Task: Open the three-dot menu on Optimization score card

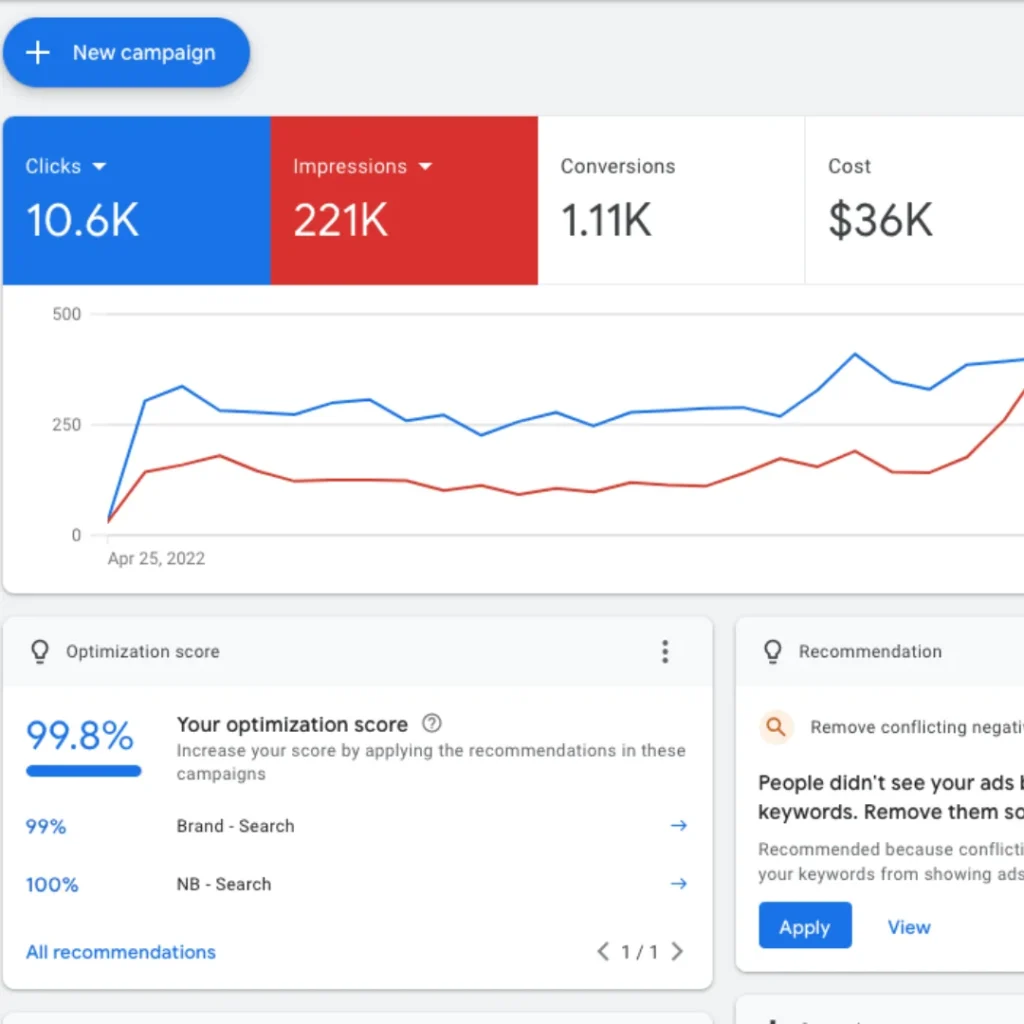Action: [665, 652]
